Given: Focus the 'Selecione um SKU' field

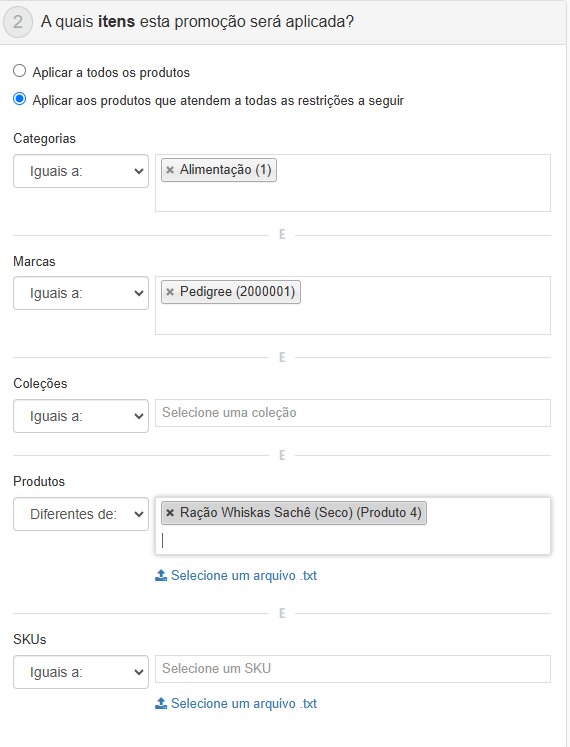Looking at the screenshot, I should 353,669.
